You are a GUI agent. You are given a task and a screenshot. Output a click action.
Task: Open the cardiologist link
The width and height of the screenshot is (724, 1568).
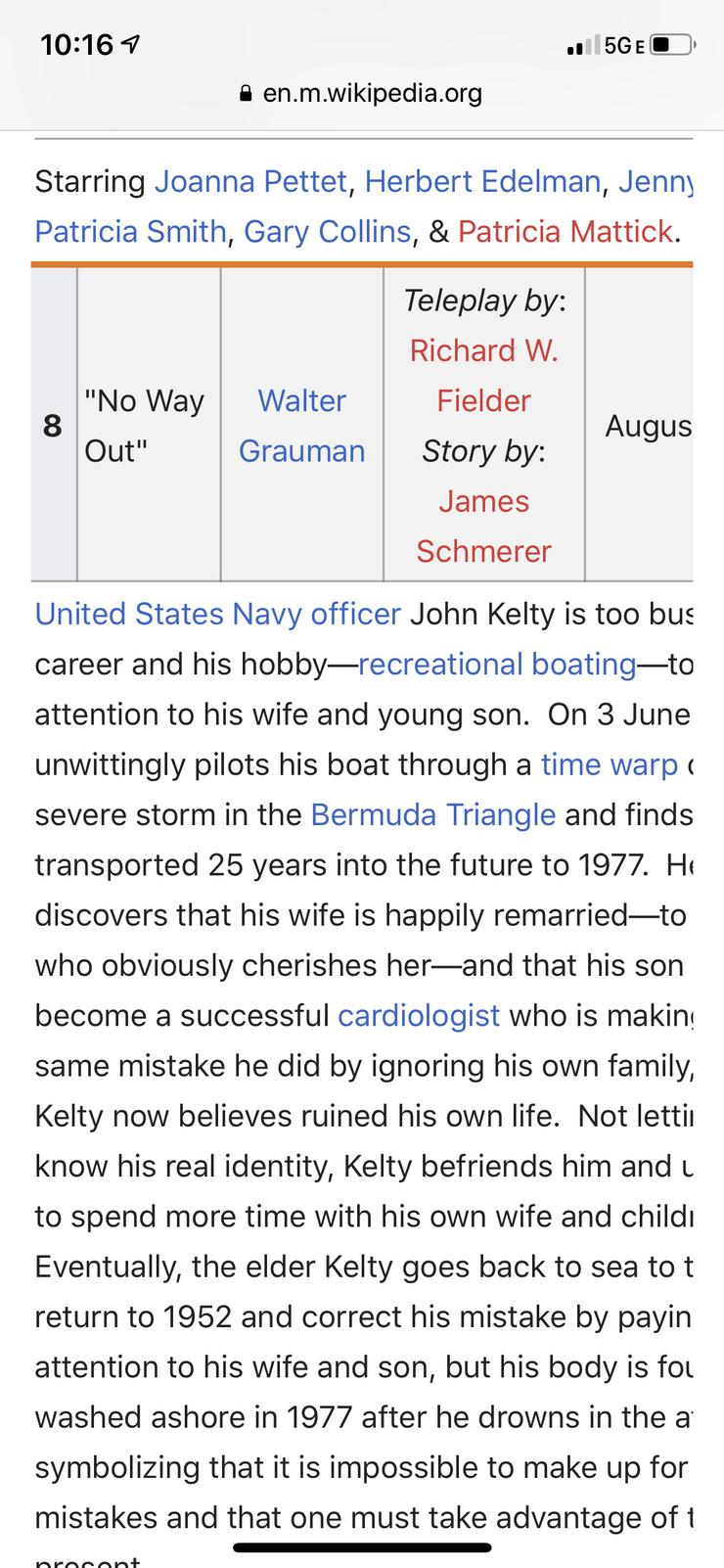pos(419,1015)
